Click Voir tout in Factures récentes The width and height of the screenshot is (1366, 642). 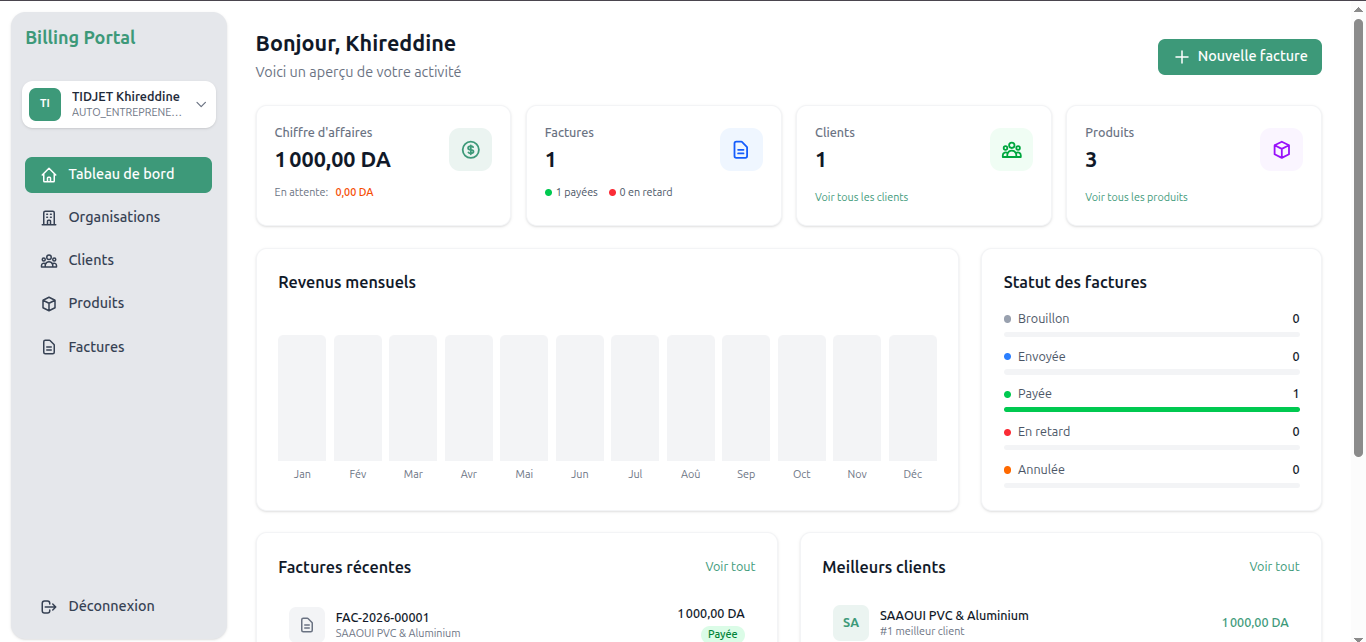pyautogui.click(x=730, y=566)
